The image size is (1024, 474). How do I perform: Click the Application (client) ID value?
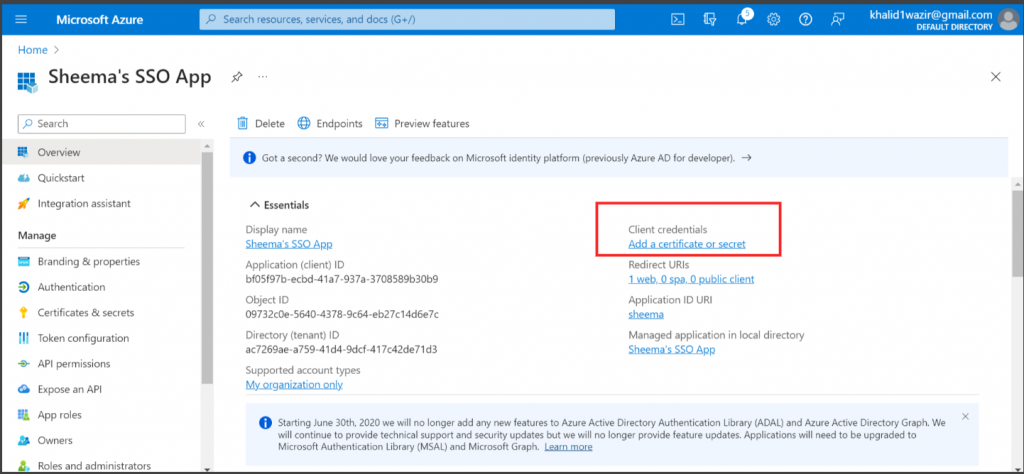point(342,279)
